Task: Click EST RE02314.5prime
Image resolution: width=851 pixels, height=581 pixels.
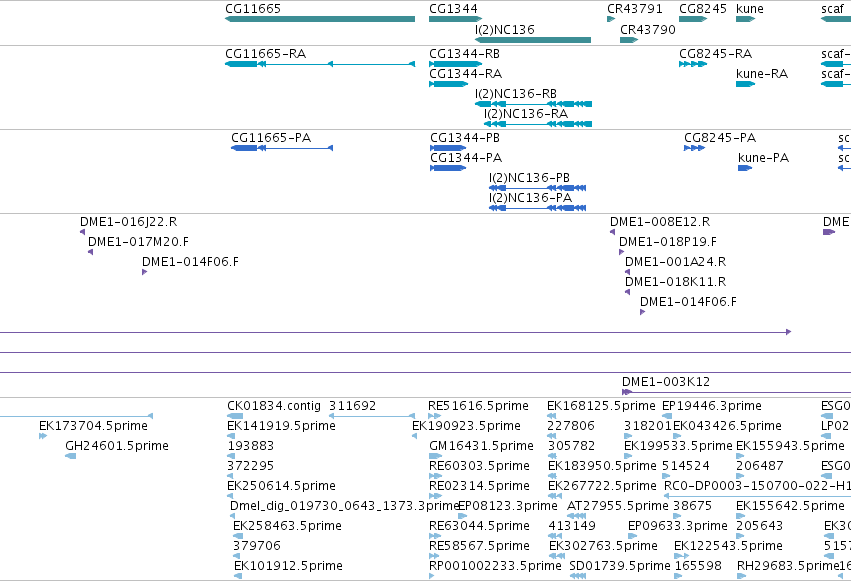Action: [x=435, y=496]
